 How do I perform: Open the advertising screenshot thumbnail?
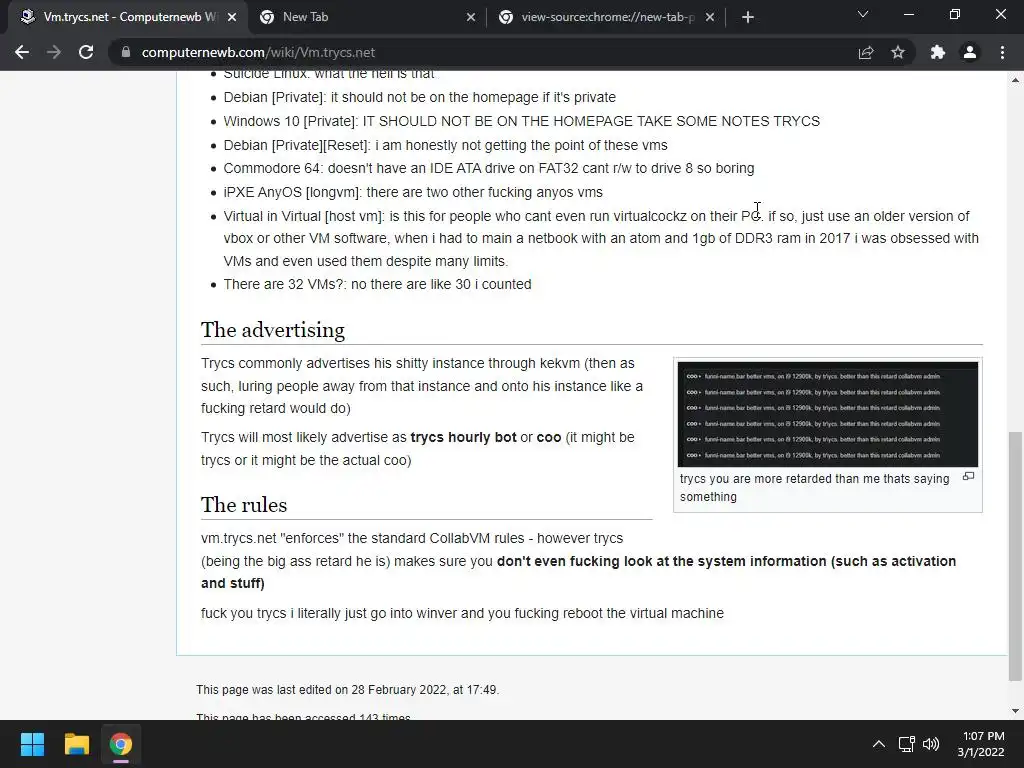point(827,414)
